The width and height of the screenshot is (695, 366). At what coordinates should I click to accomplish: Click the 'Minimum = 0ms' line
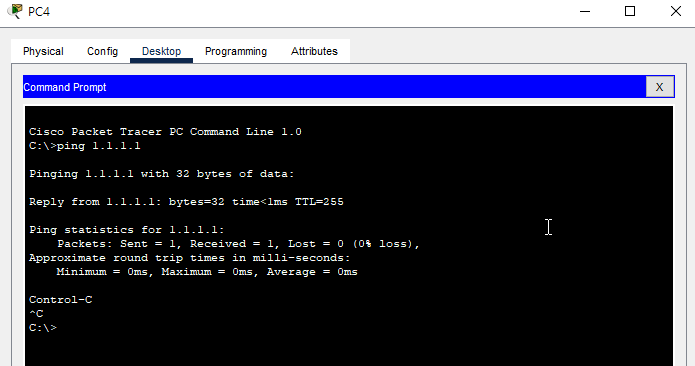[207, 272]
